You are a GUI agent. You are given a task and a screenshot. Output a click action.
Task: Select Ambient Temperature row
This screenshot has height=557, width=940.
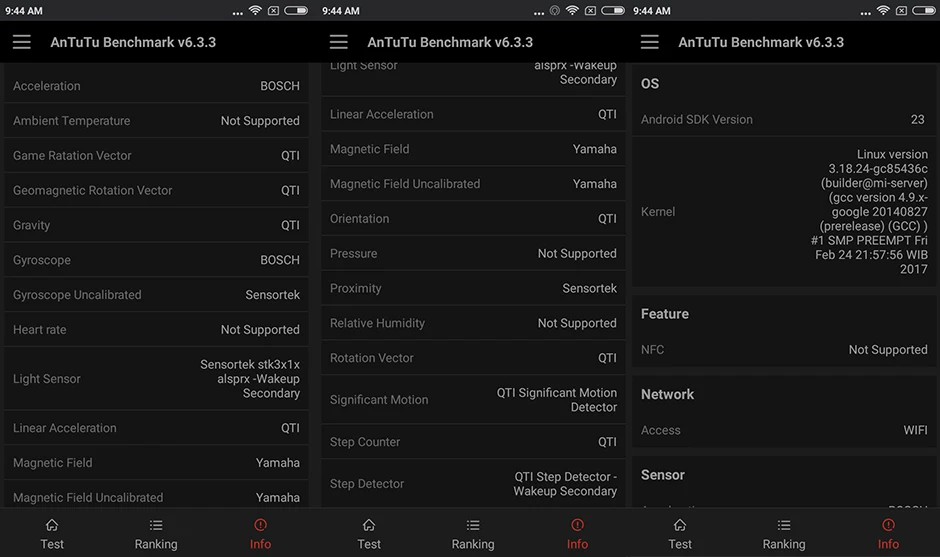click(x=156, y=121)
